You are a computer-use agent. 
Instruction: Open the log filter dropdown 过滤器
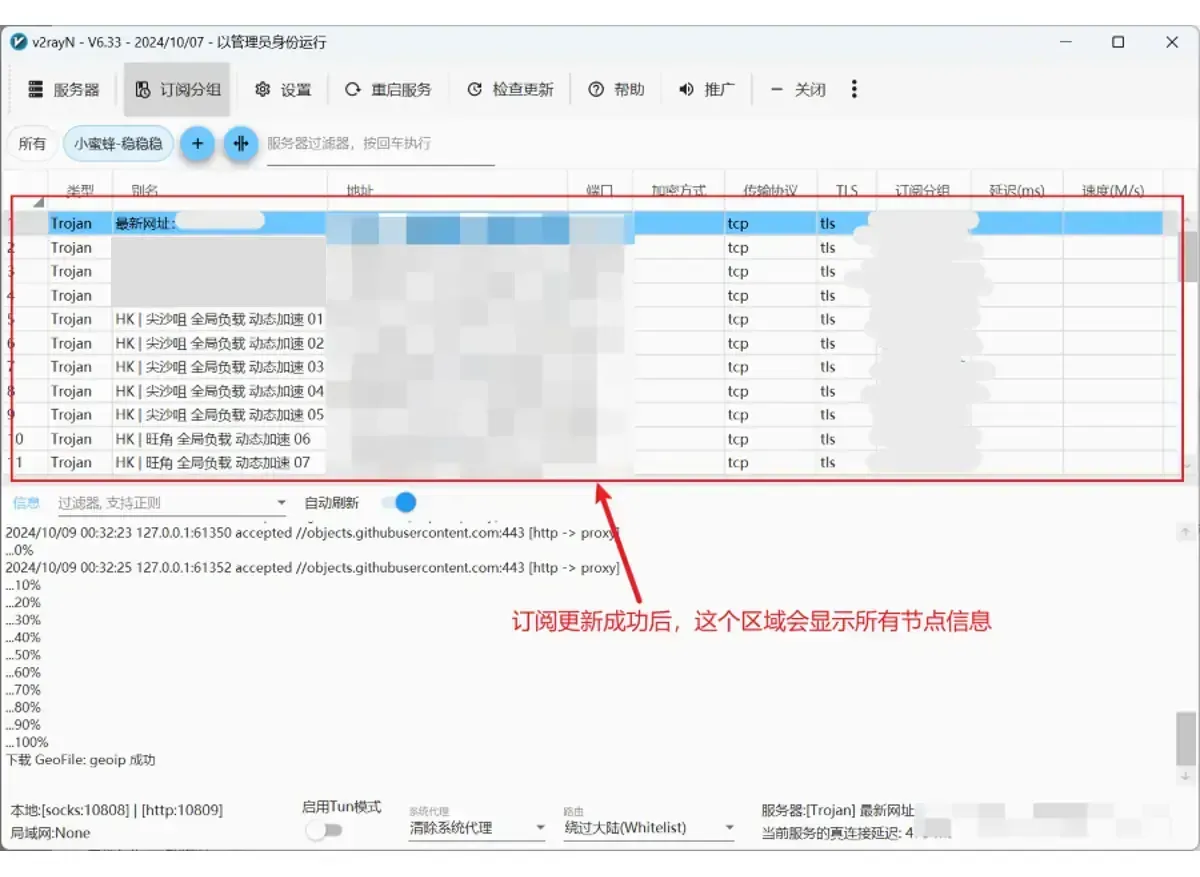(172, 503)
